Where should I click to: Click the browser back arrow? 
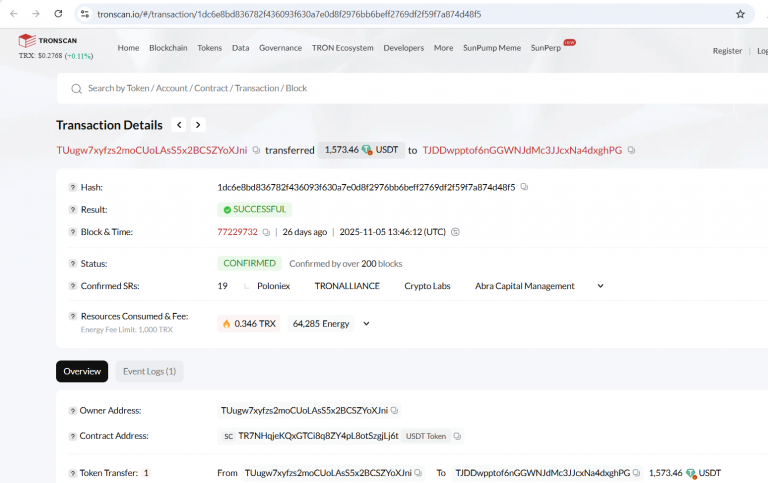(14, 14)
